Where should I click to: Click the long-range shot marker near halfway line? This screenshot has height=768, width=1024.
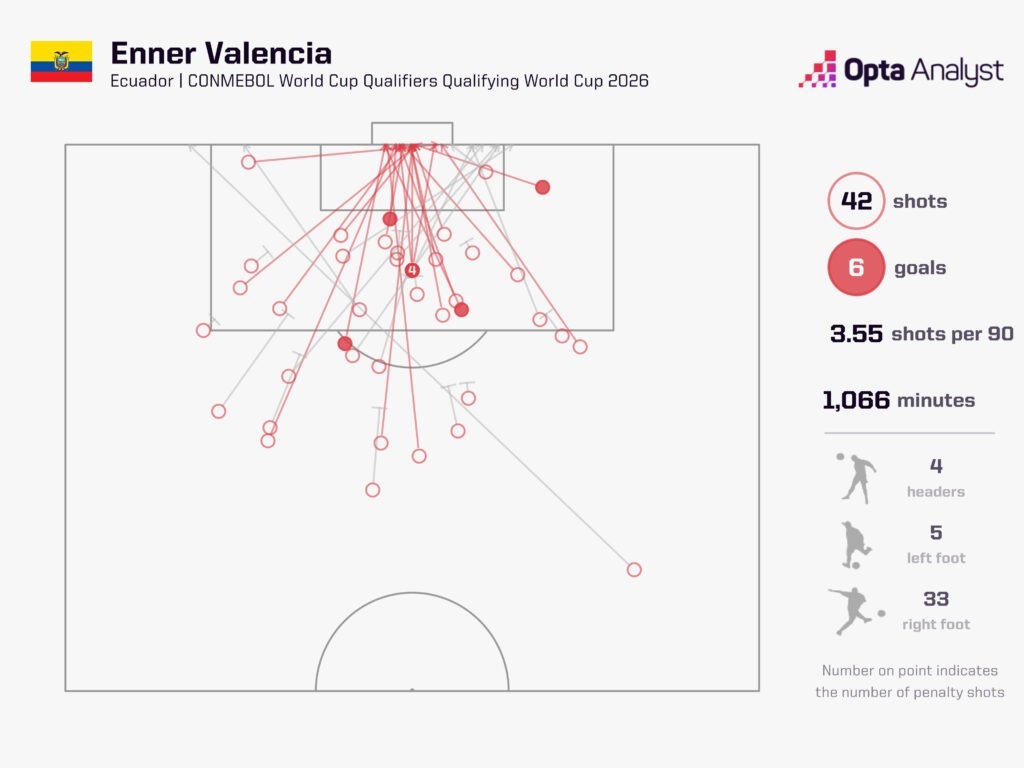pyautogui.click(x=633, y=569)
